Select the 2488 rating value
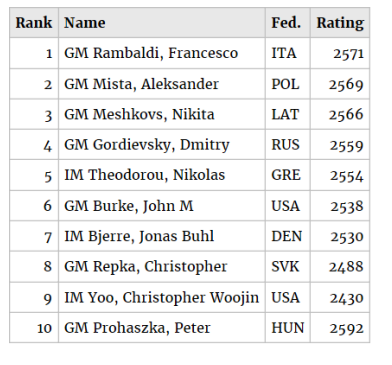This screenshot has width=392, height=365. pyautogui.click(x=346, y=267)
